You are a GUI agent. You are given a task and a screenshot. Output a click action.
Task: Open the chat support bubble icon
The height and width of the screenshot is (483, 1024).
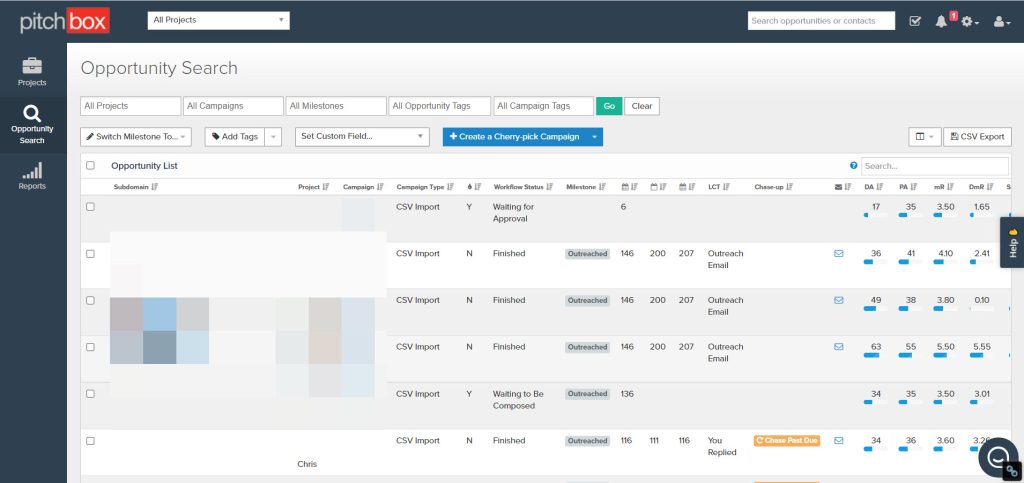997,458
